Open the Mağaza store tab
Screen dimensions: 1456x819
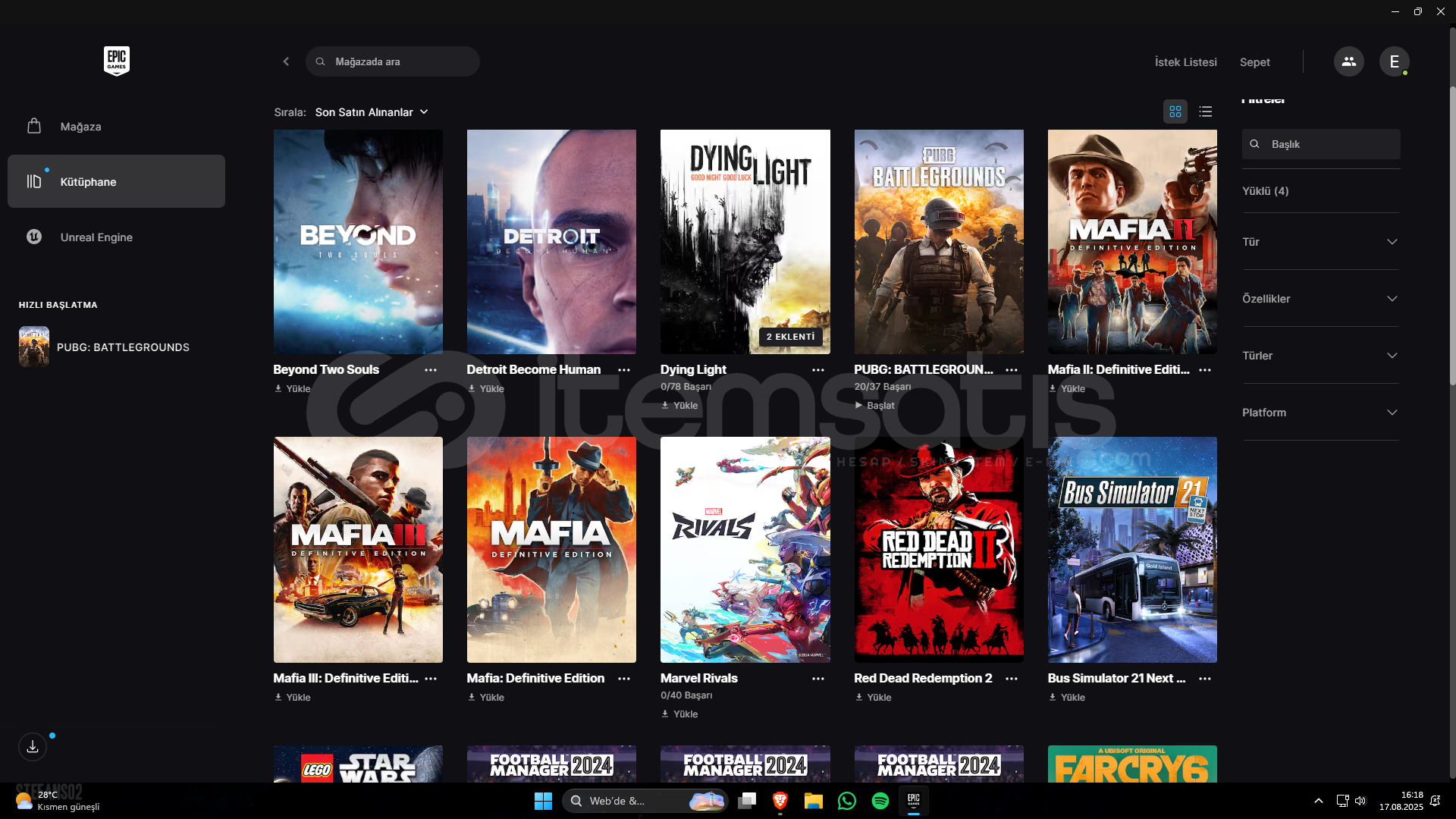(116, 126)
